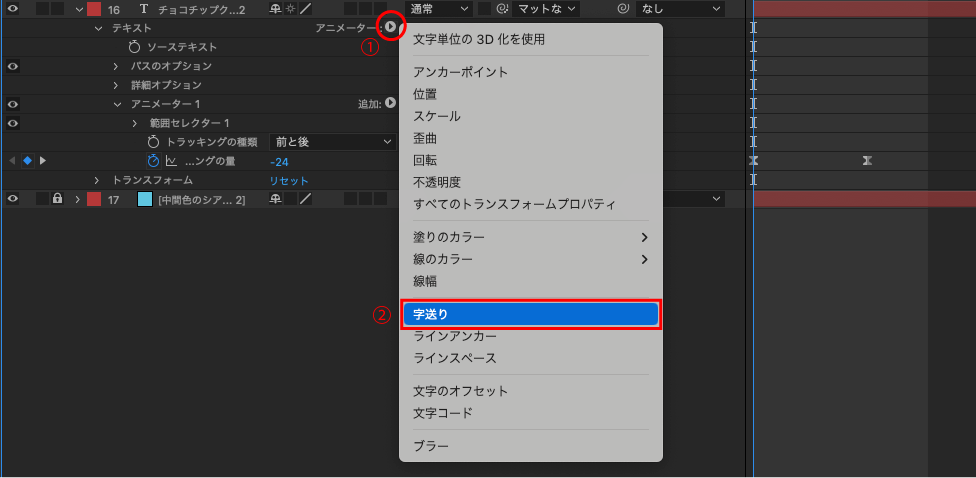976x478 pixels.
Task: Collapse layer 16 with its chevron
Action: pyautogui.click(x=78, y=9)
